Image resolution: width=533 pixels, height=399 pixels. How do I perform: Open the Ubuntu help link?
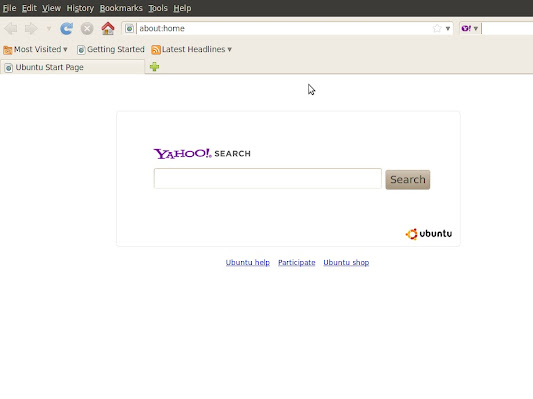247,262
